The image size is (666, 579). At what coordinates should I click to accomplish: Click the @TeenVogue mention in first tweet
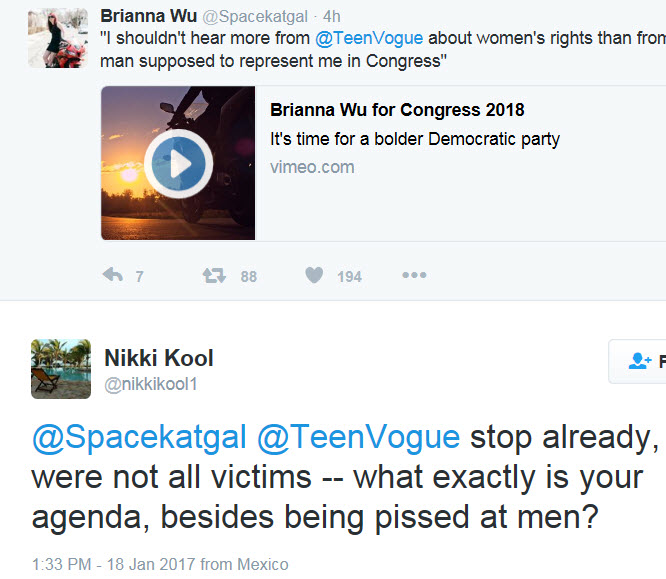369,38
